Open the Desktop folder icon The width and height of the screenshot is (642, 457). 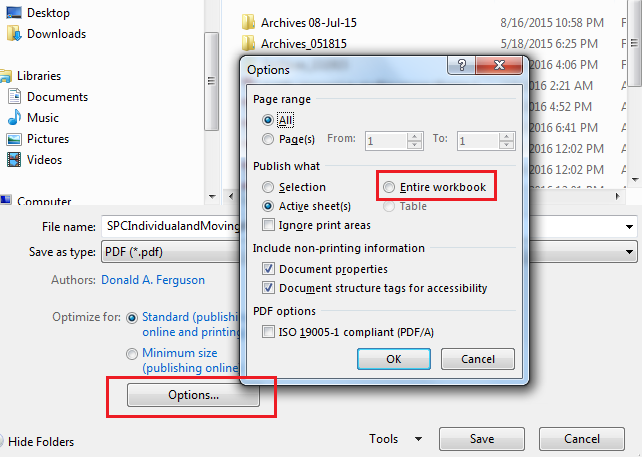coord(14,12)
